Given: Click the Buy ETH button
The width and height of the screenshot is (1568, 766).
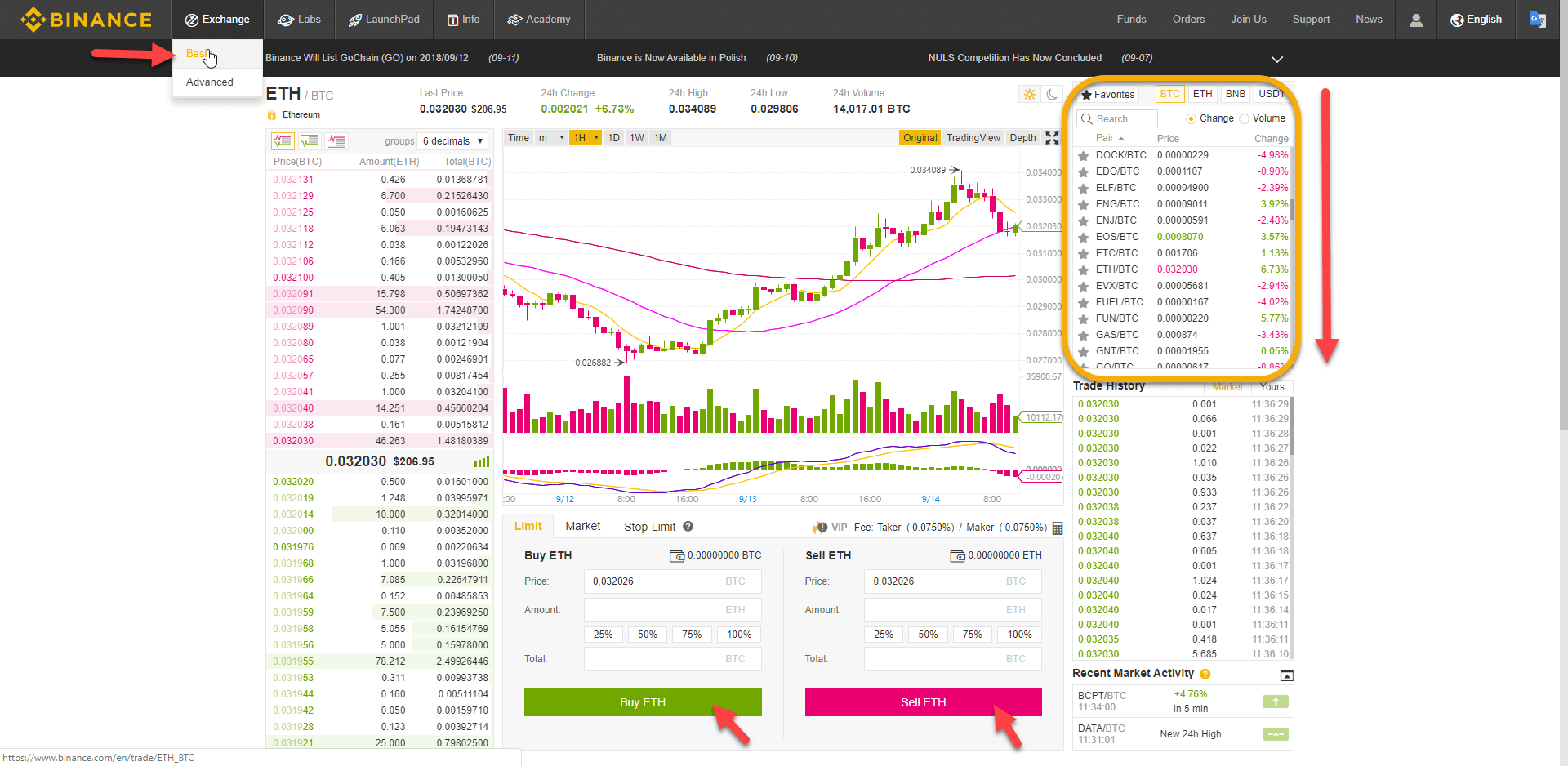Looking at the screenshot, I should 643,702.
